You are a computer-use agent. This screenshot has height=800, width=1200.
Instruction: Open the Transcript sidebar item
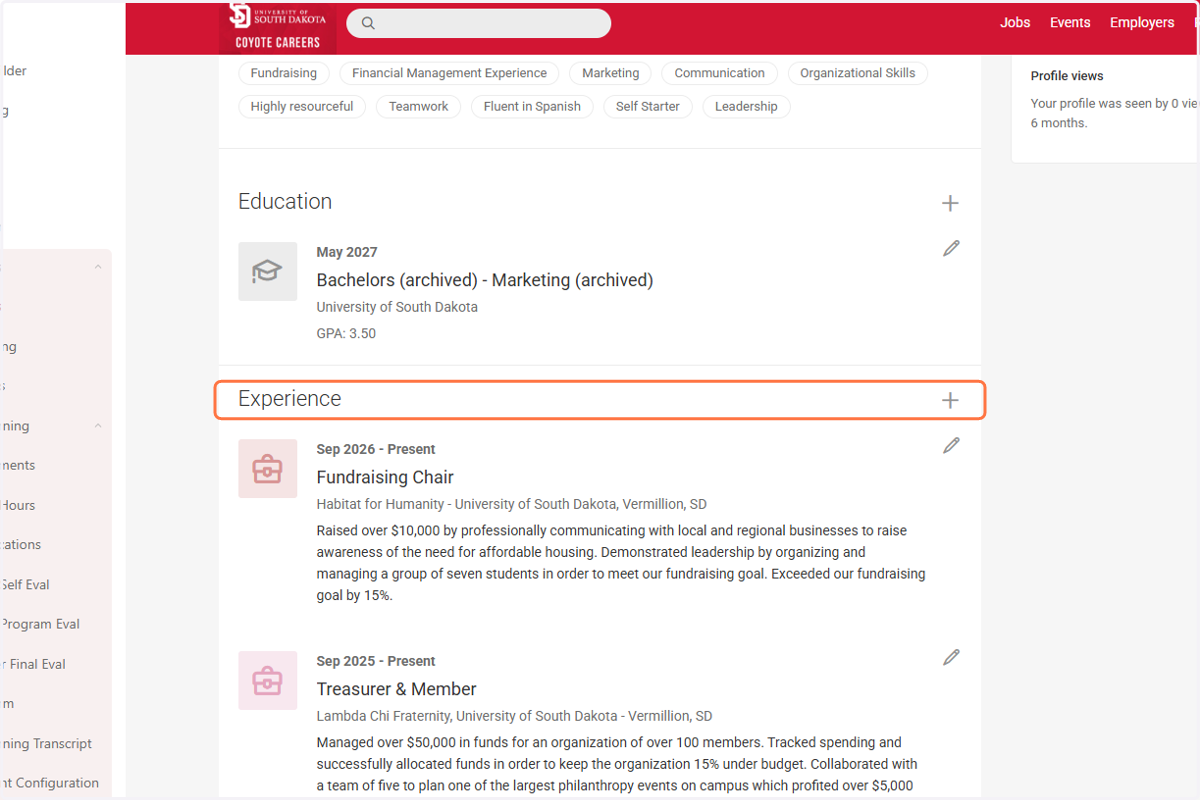pyautogui.click(x=46, y=744)
